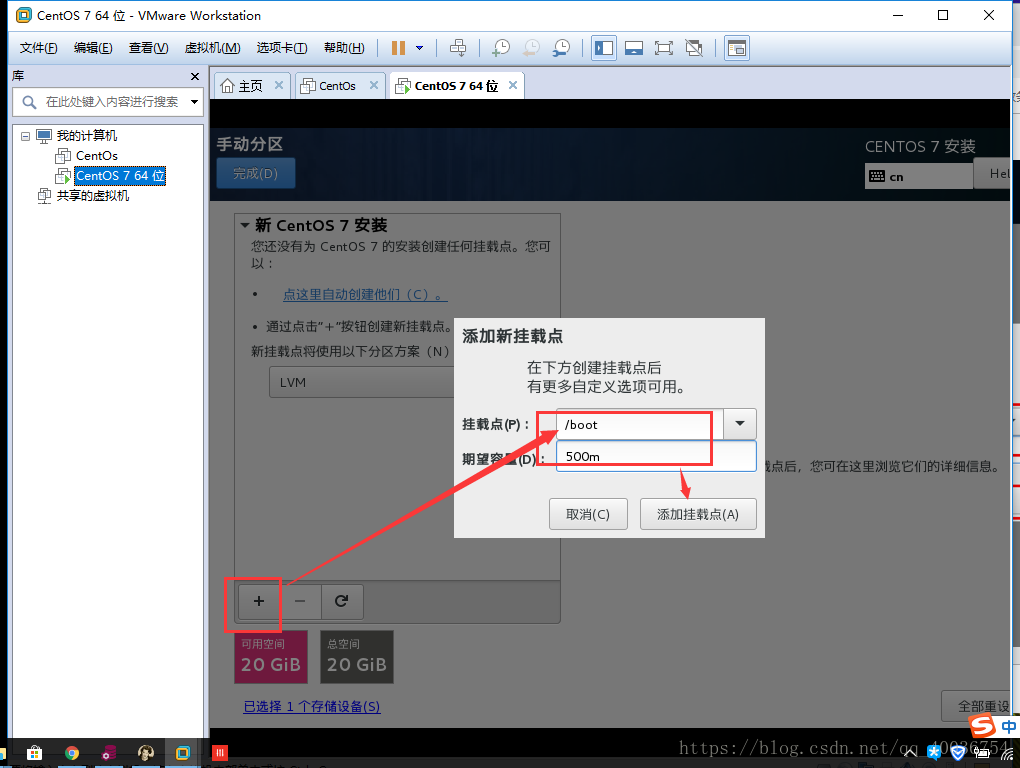Click the 500m desired capacity field

pyautogui.click(x=656, y=456)
